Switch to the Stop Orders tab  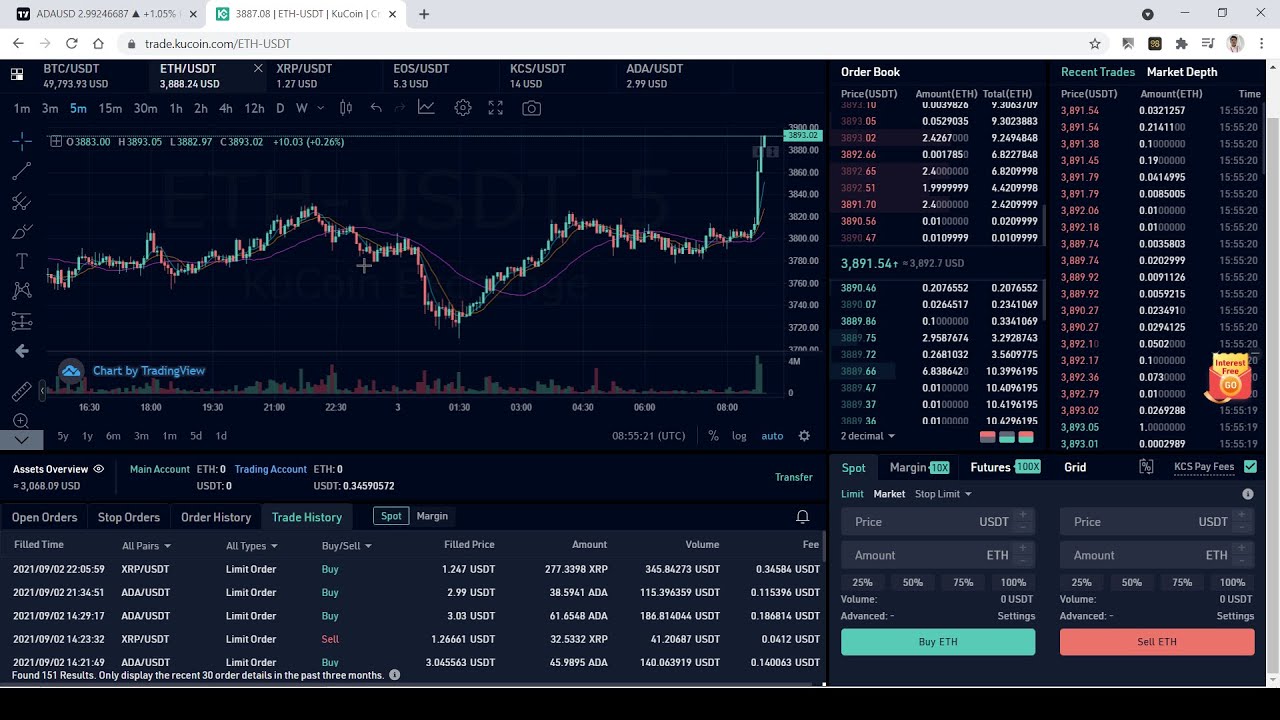click(129, 517)
